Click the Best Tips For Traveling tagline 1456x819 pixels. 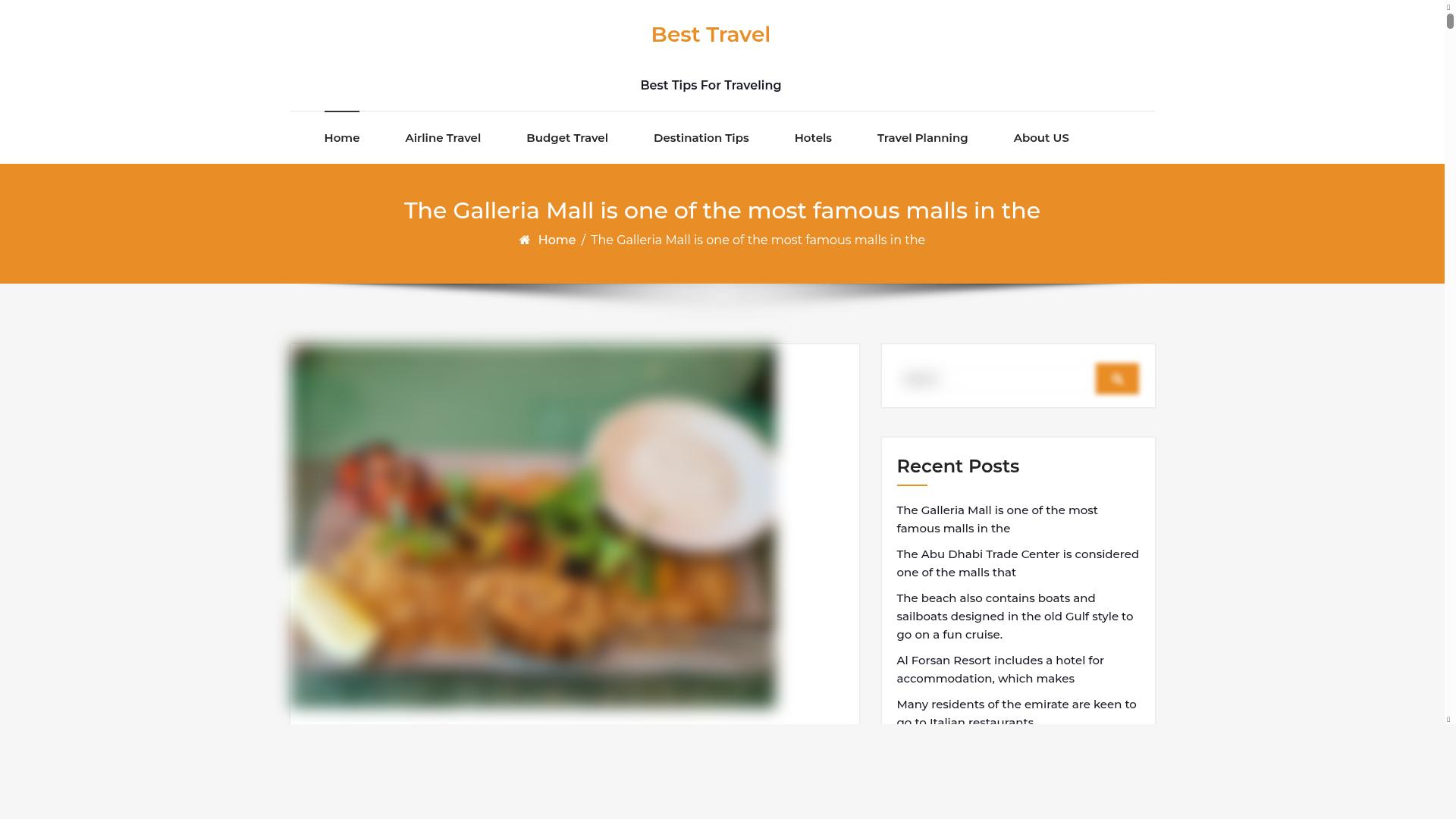pos(711,86)
